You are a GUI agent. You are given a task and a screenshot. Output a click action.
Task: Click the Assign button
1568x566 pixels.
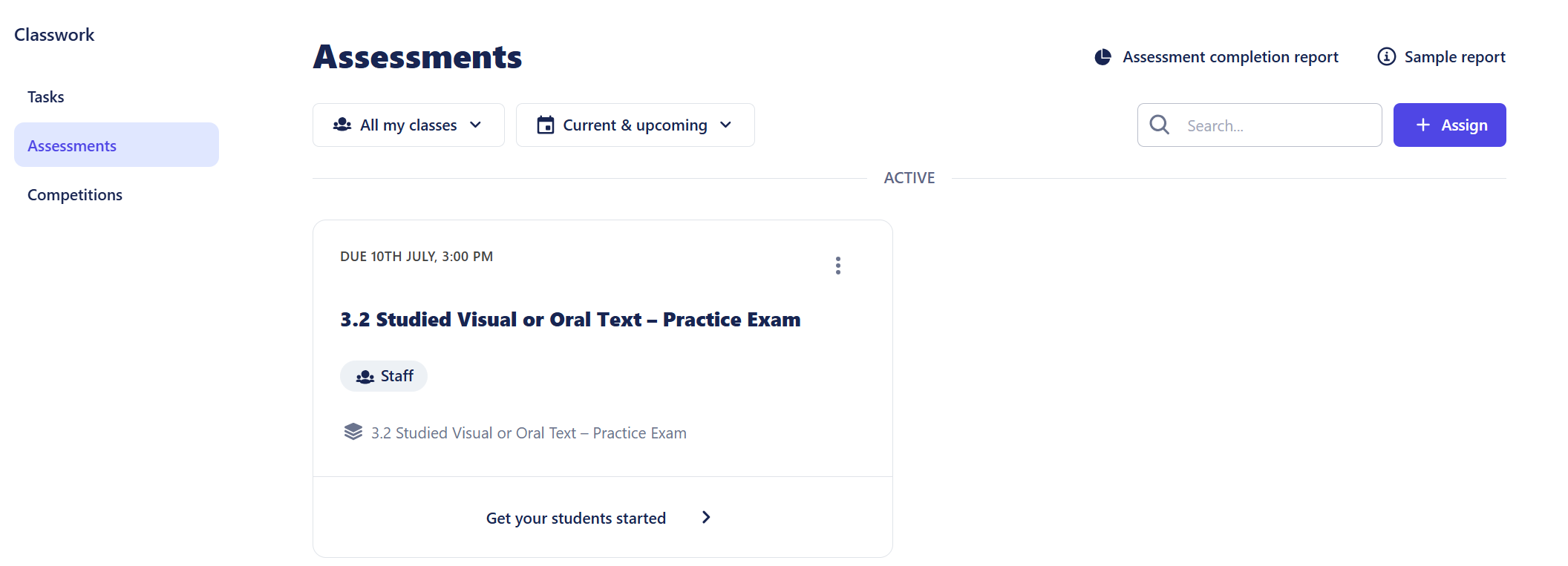pos(1449,125)
